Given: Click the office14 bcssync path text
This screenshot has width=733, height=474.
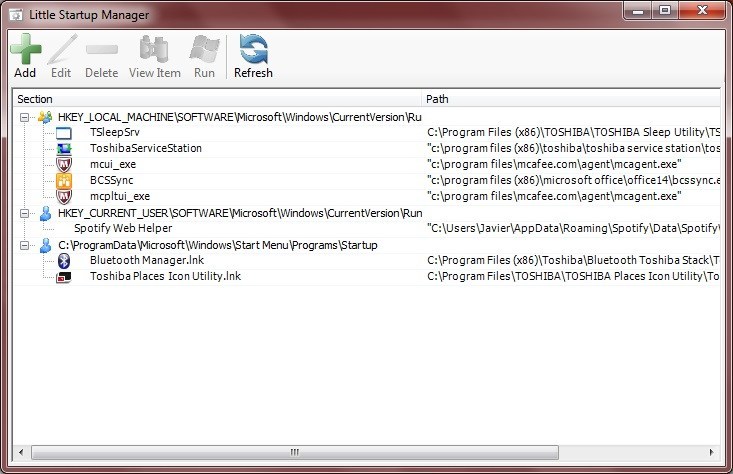Looking at the screenshot, I should click(x=573, y=180).
